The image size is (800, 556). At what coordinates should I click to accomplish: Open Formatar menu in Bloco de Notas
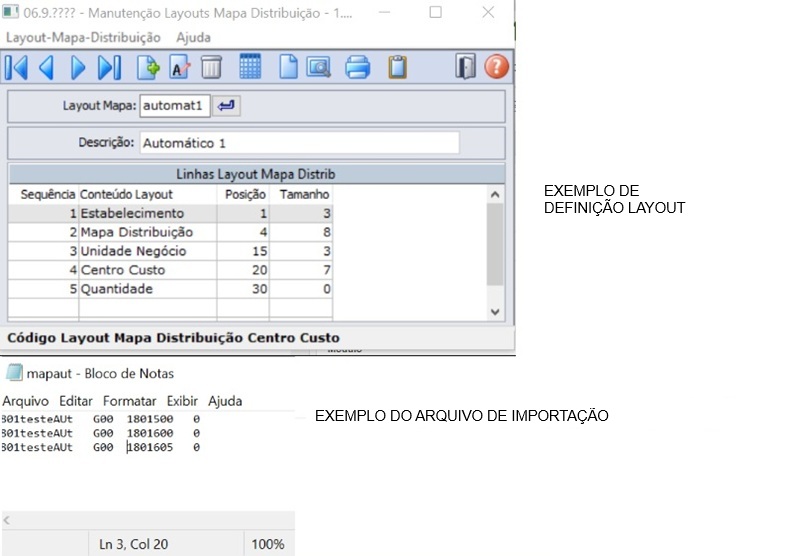(130, 401)
